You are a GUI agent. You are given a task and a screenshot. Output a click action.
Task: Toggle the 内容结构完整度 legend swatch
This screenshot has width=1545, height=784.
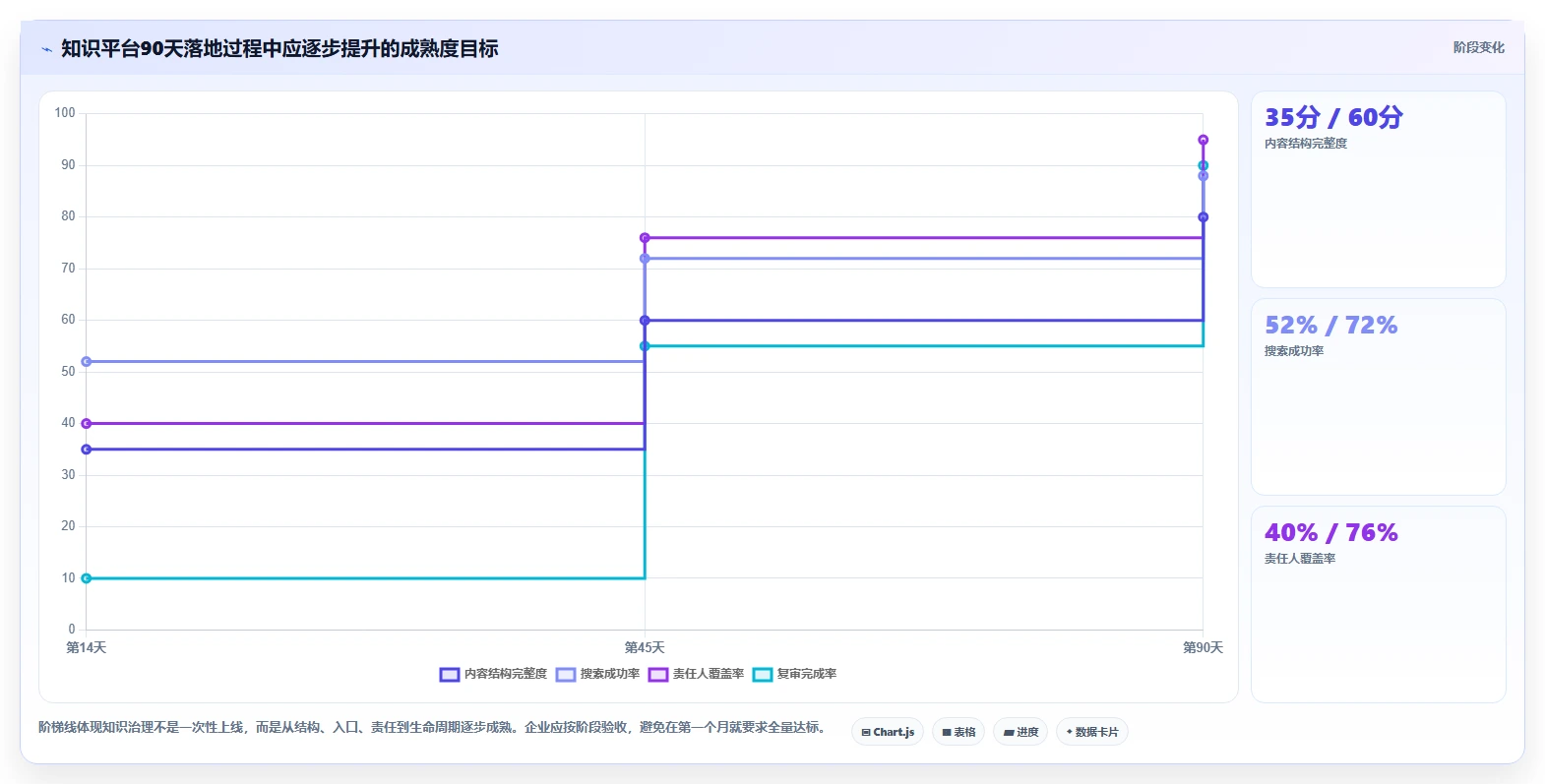point(450,675)
